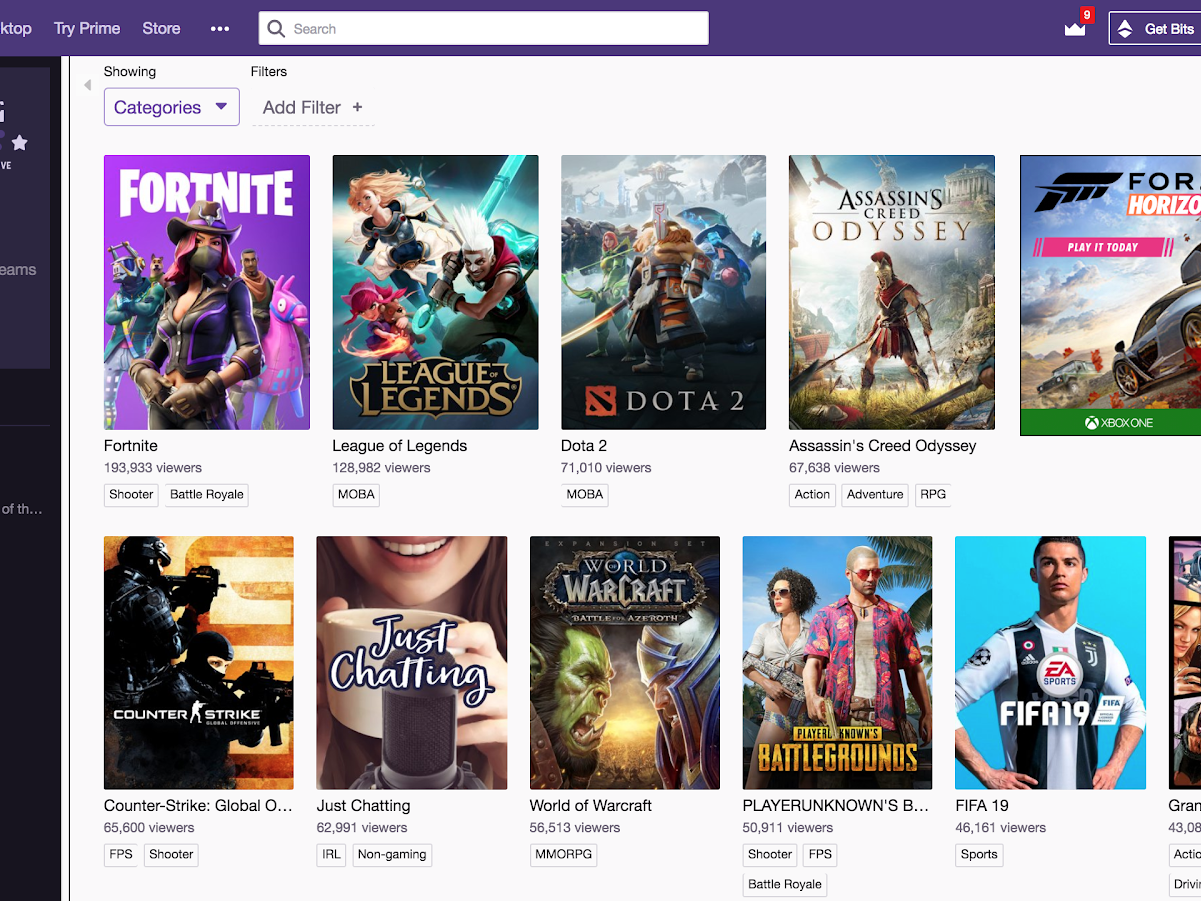Select FPS tag under PLAYERUNKNOWN'S BATTLEGROUNDS

pyautogui.click(x=820, y=855)
